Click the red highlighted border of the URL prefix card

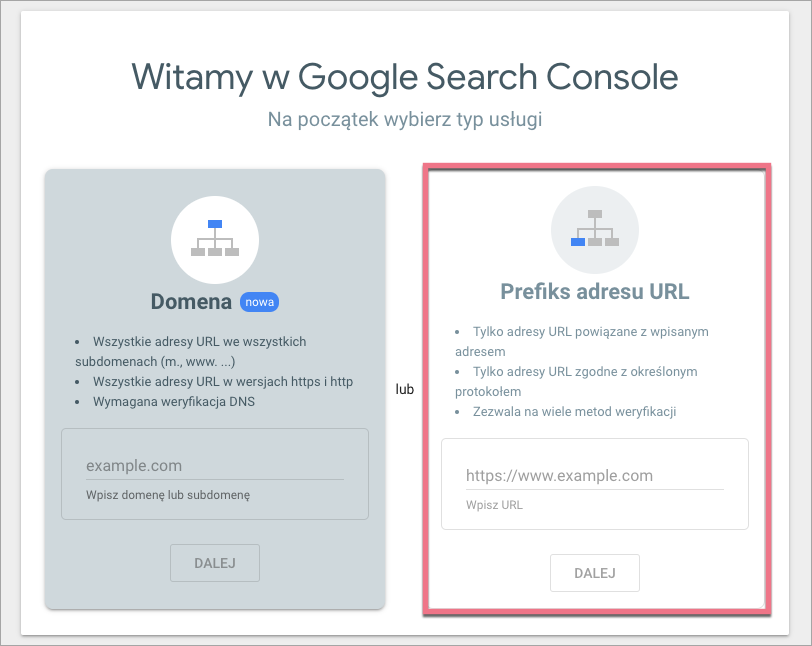595,165
